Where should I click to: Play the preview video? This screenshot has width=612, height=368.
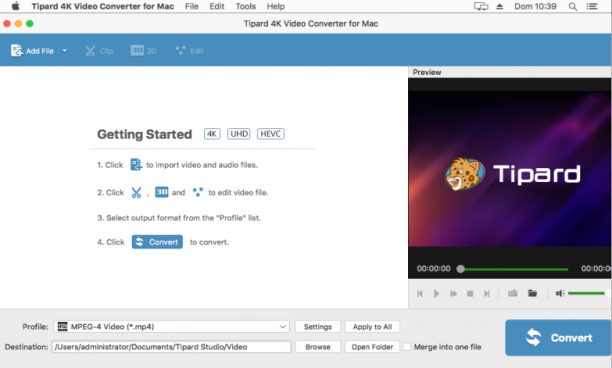pos(436,293)
